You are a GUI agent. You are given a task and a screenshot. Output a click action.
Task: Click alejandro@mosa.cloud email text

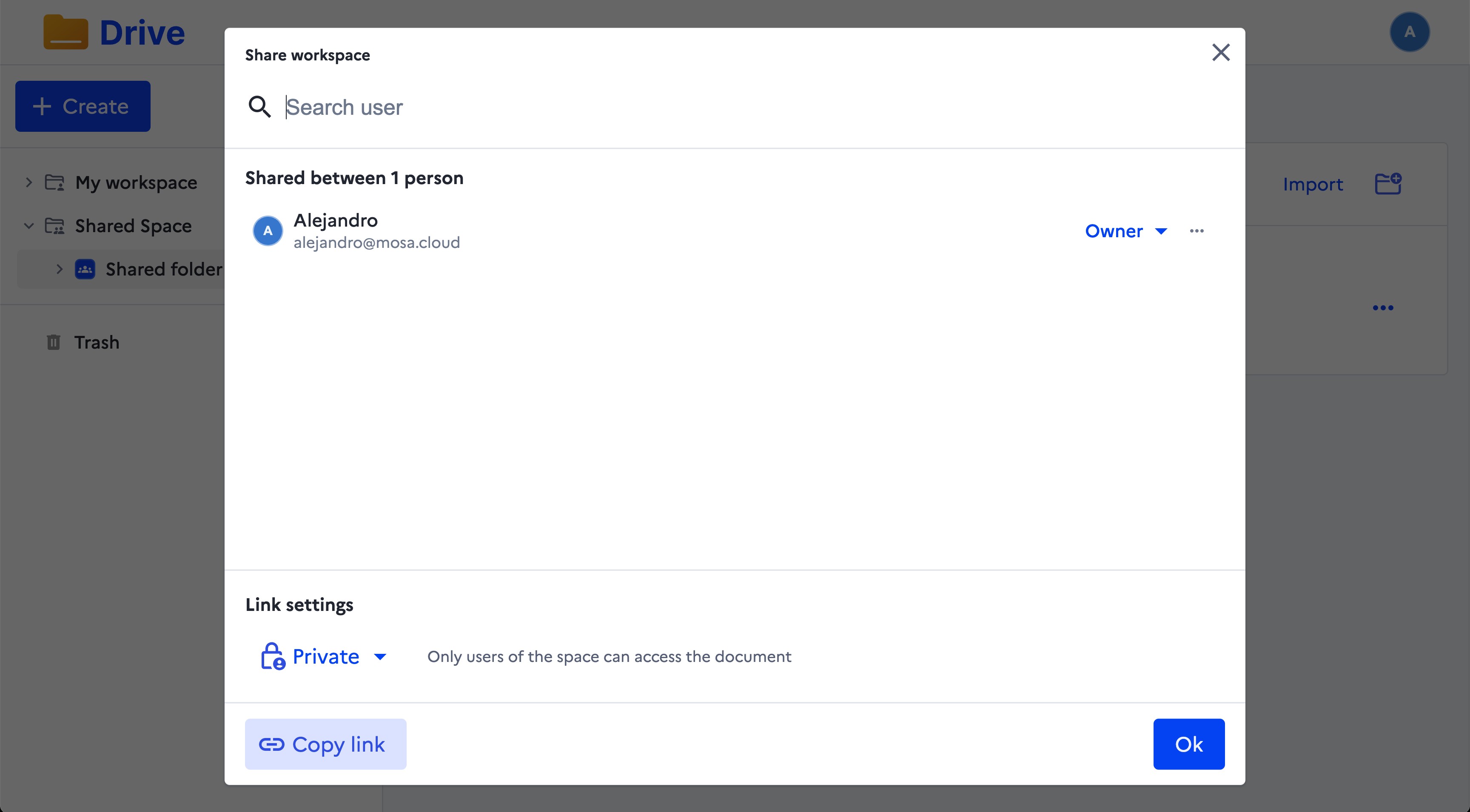tap(376, 242)
